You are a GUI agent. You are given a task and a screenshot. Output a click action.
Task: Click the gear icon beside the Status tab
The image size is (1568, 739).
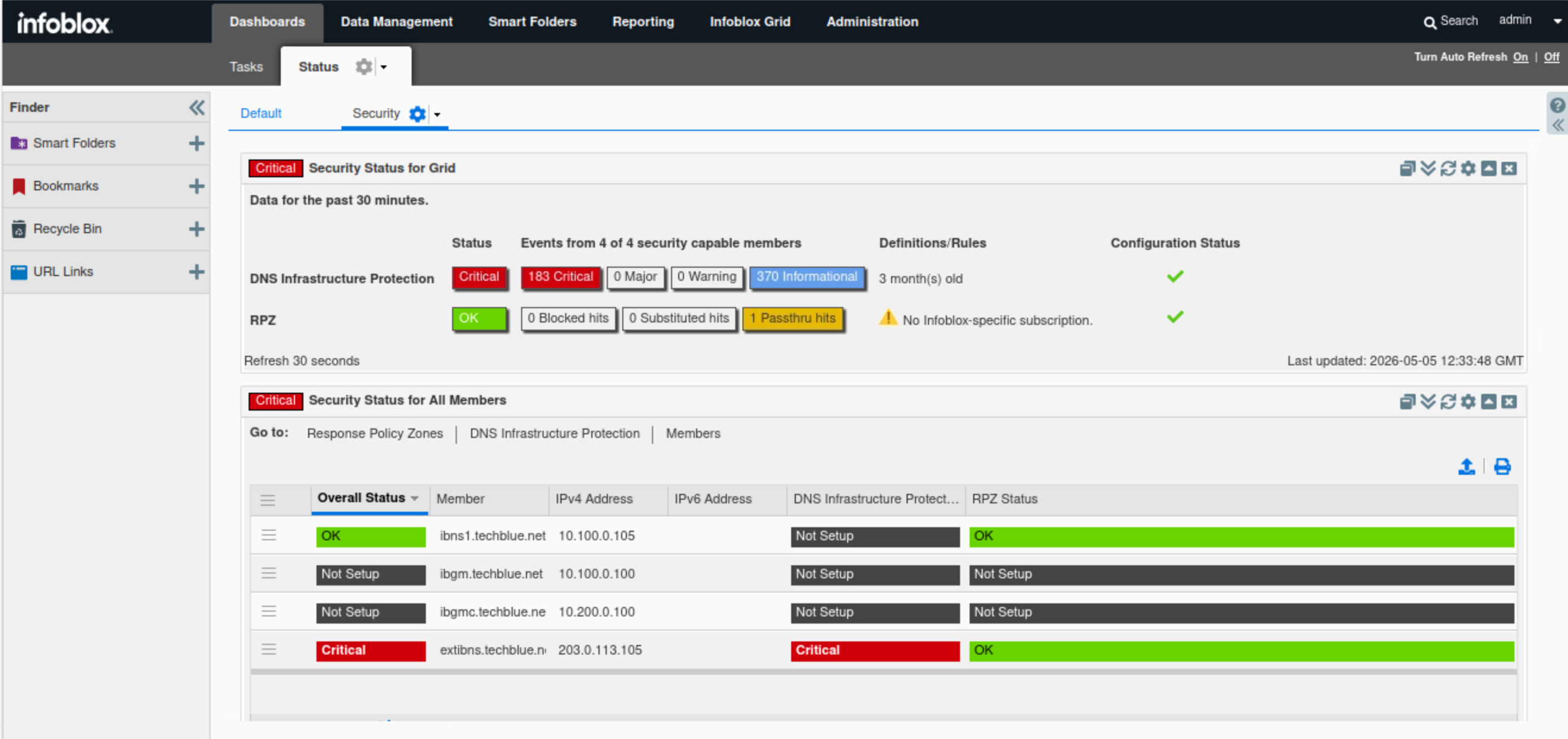[363, 67]
